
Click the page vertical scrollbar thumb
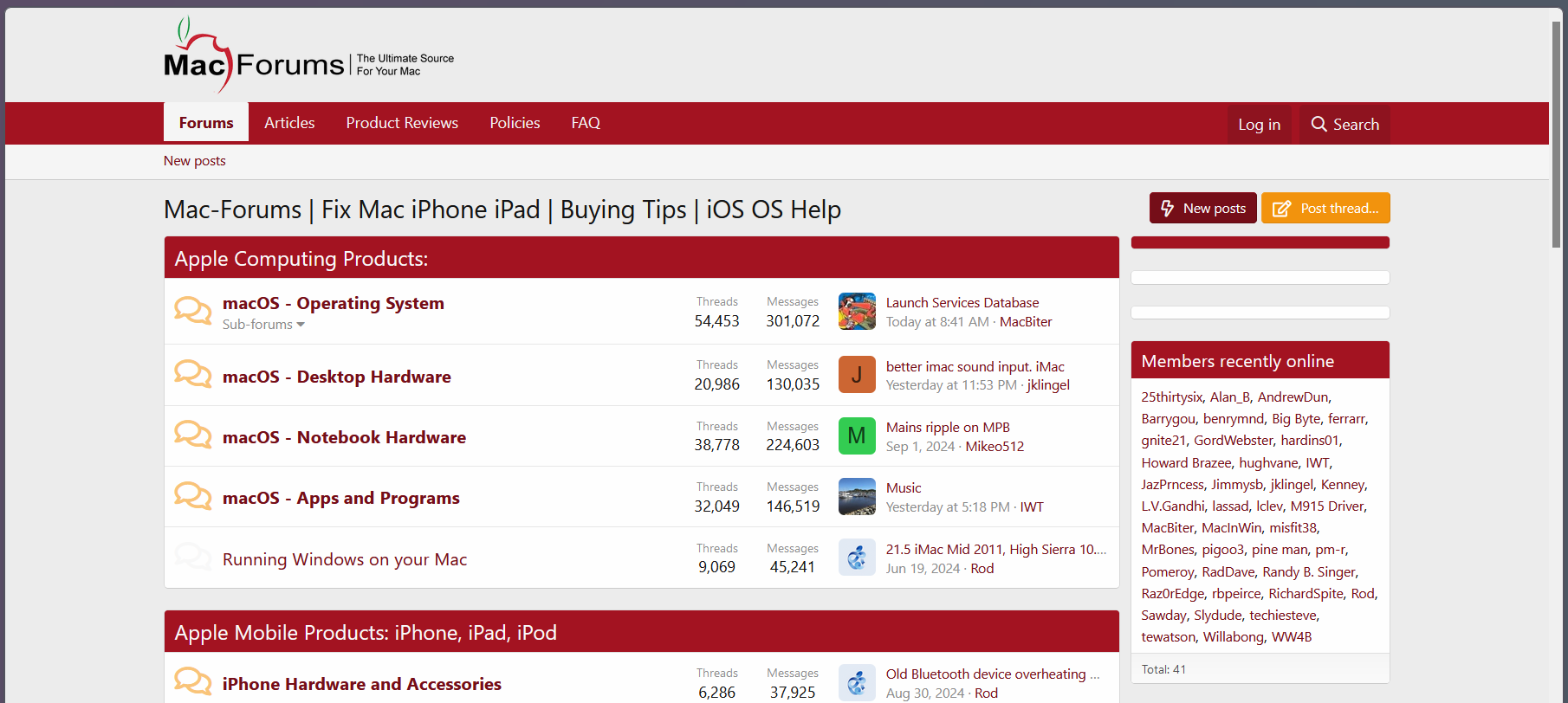coord(1557,134)
